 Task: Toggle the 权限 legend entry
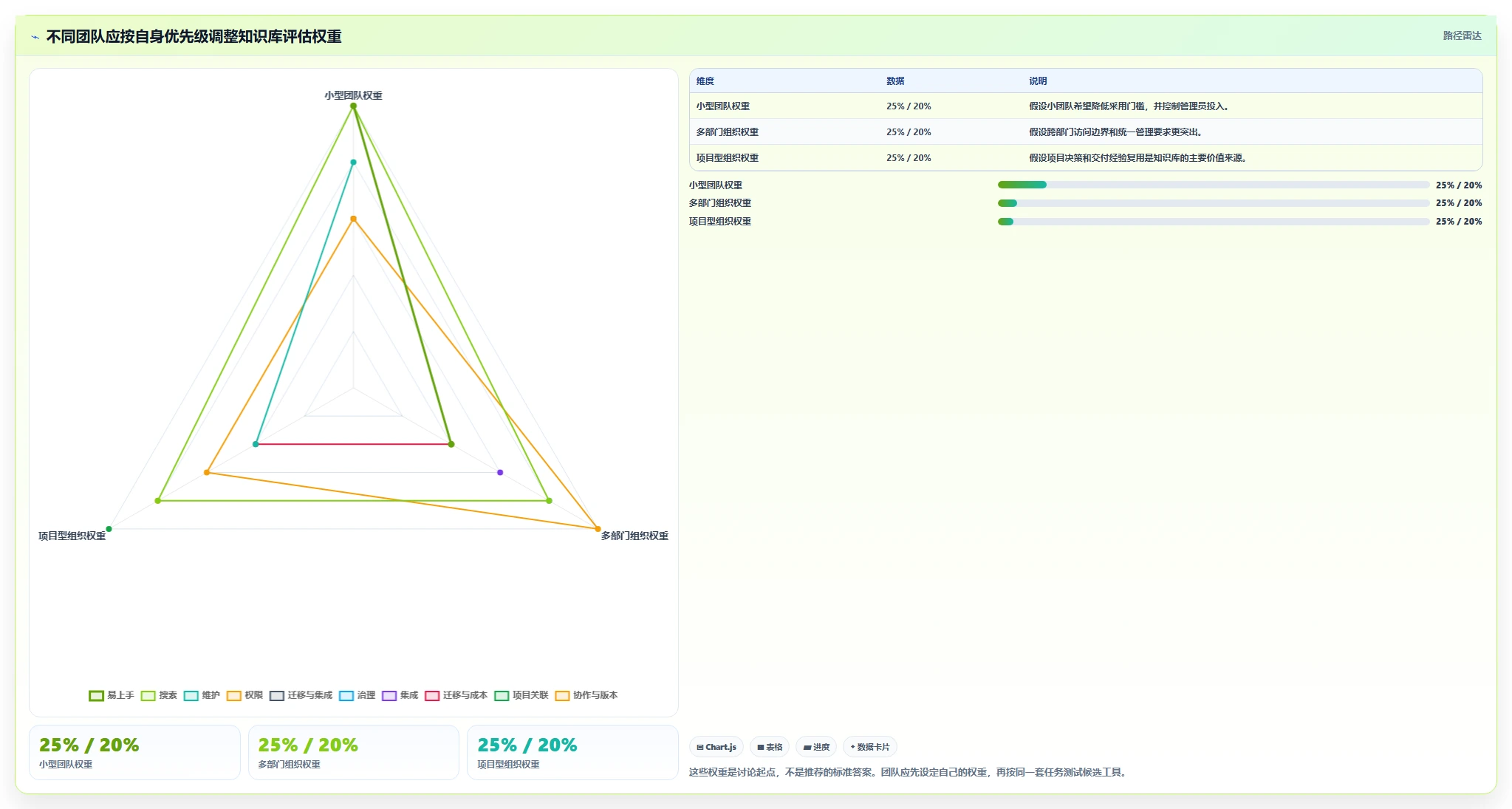click(244, 695)
